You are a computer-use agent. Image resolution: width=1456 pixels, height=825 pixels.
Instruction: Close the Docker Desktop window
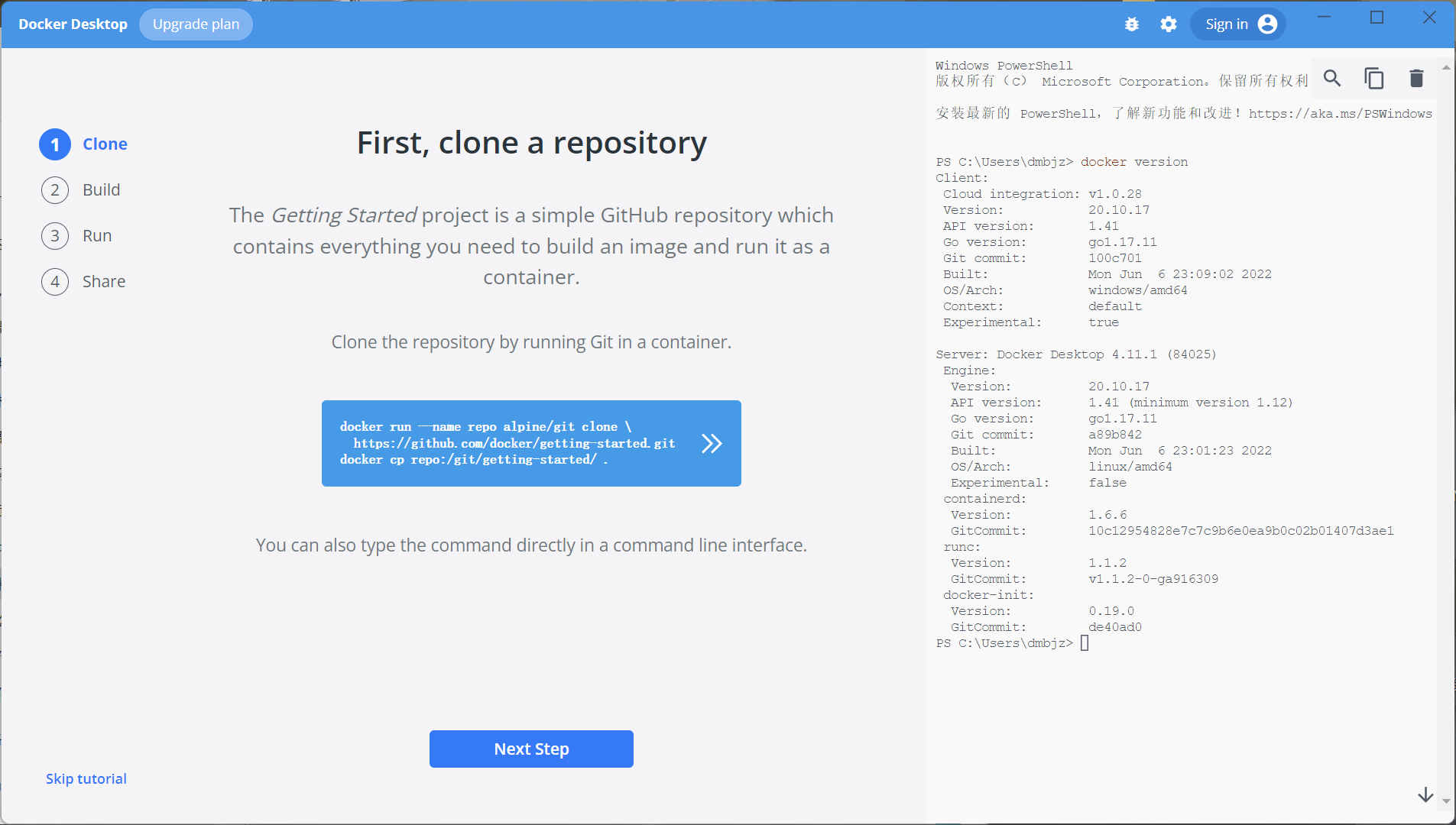pos(1429,18)
